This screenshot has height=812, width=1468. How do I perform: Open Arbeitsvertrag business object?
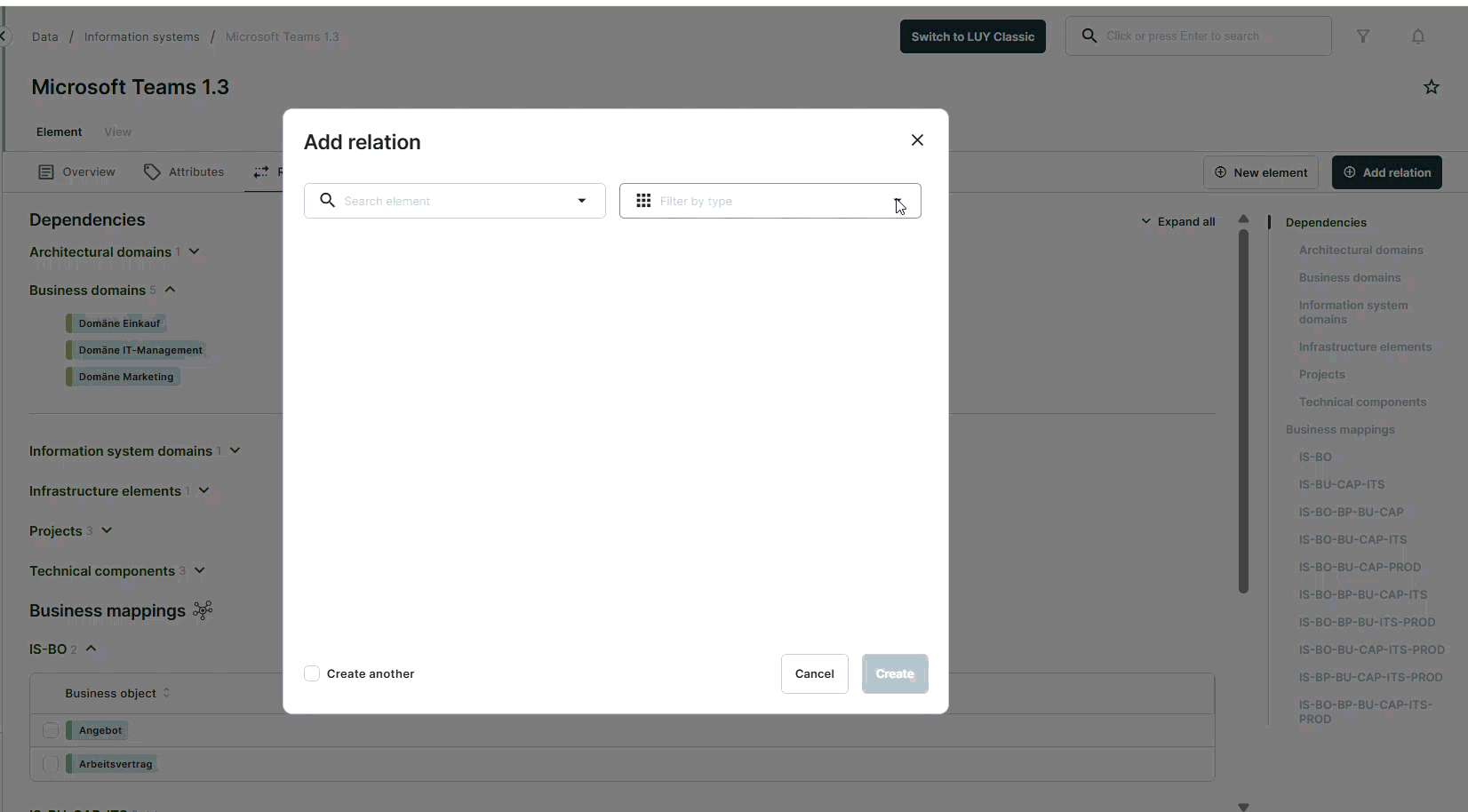coord(113,764)
